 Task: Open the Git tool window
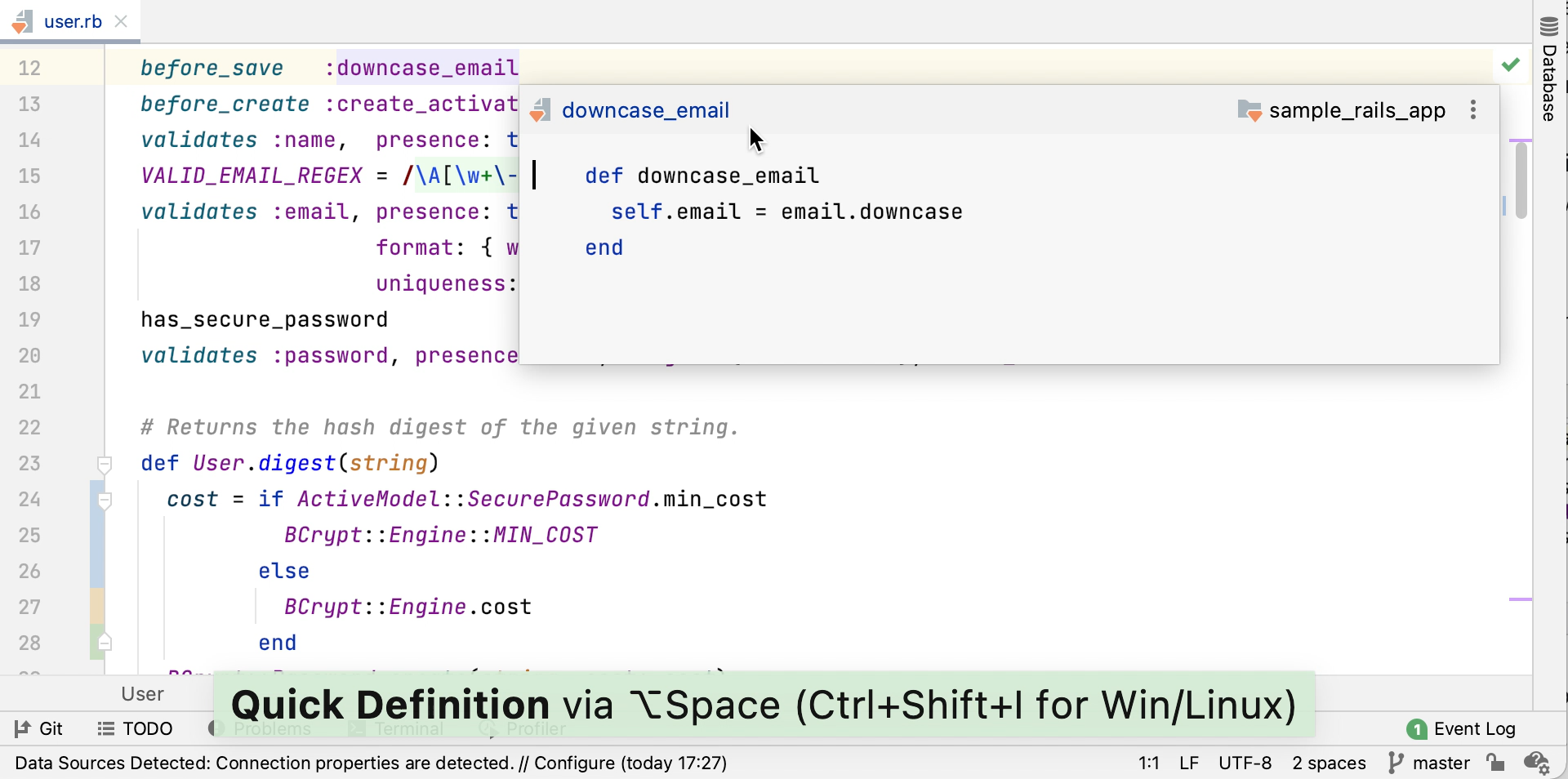click(39, 728)
